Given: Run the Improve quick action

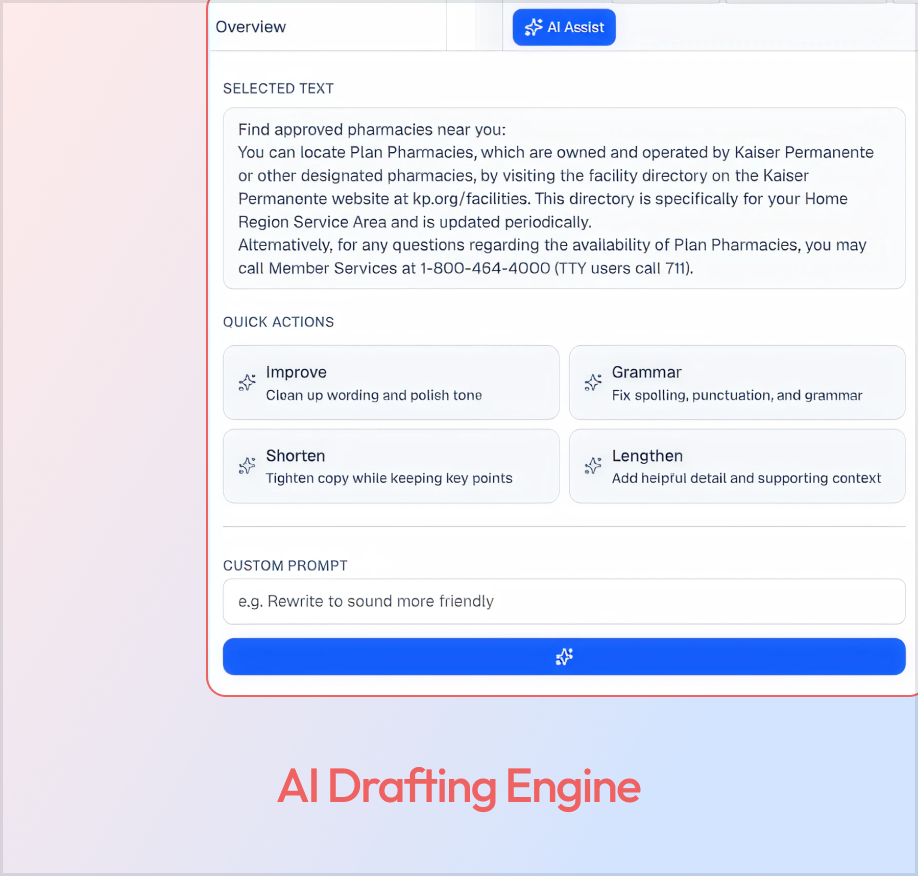Looking at the screenshot, I should point(390,382).
